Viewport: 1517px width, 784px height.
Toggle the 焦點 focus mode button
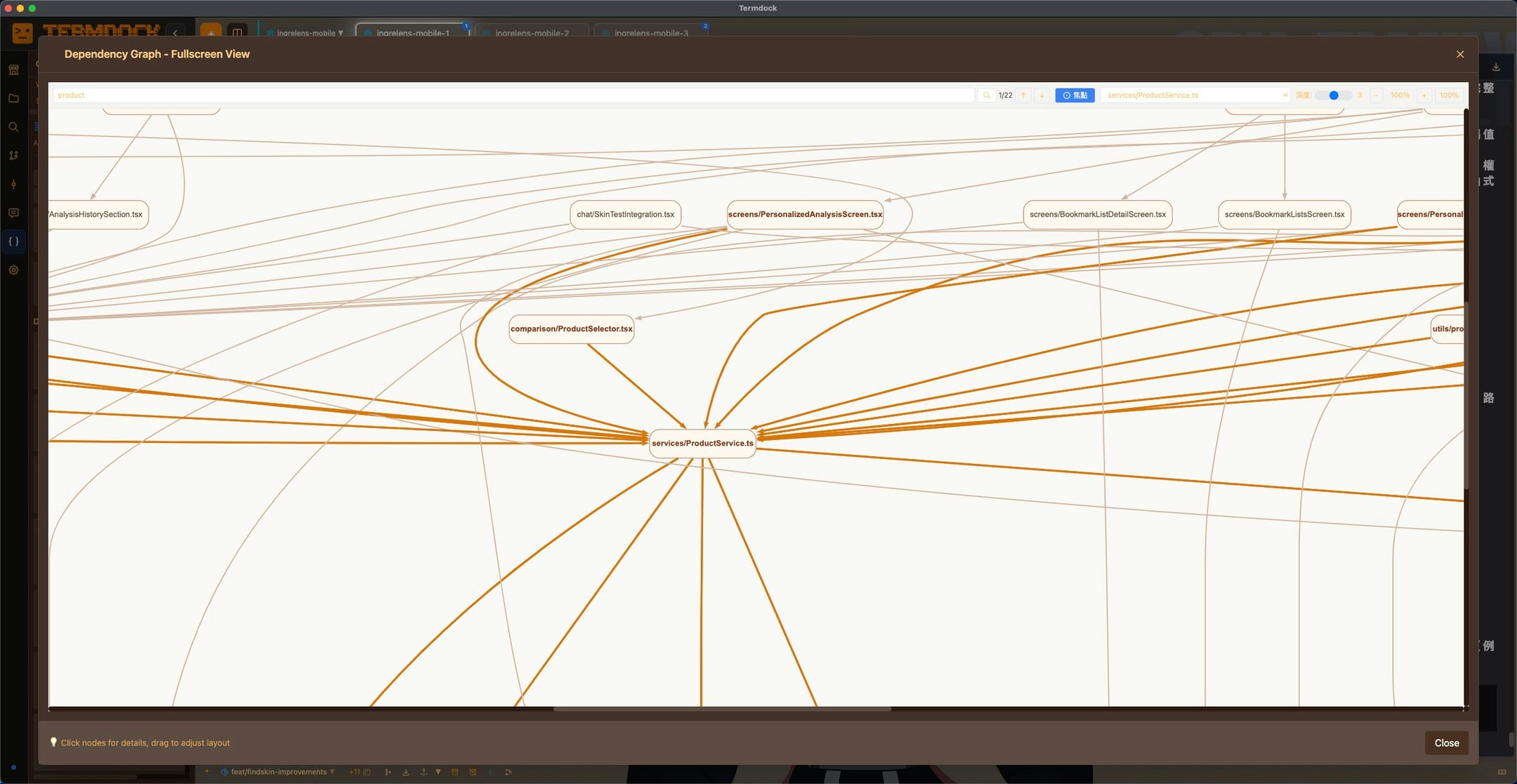1074,95
